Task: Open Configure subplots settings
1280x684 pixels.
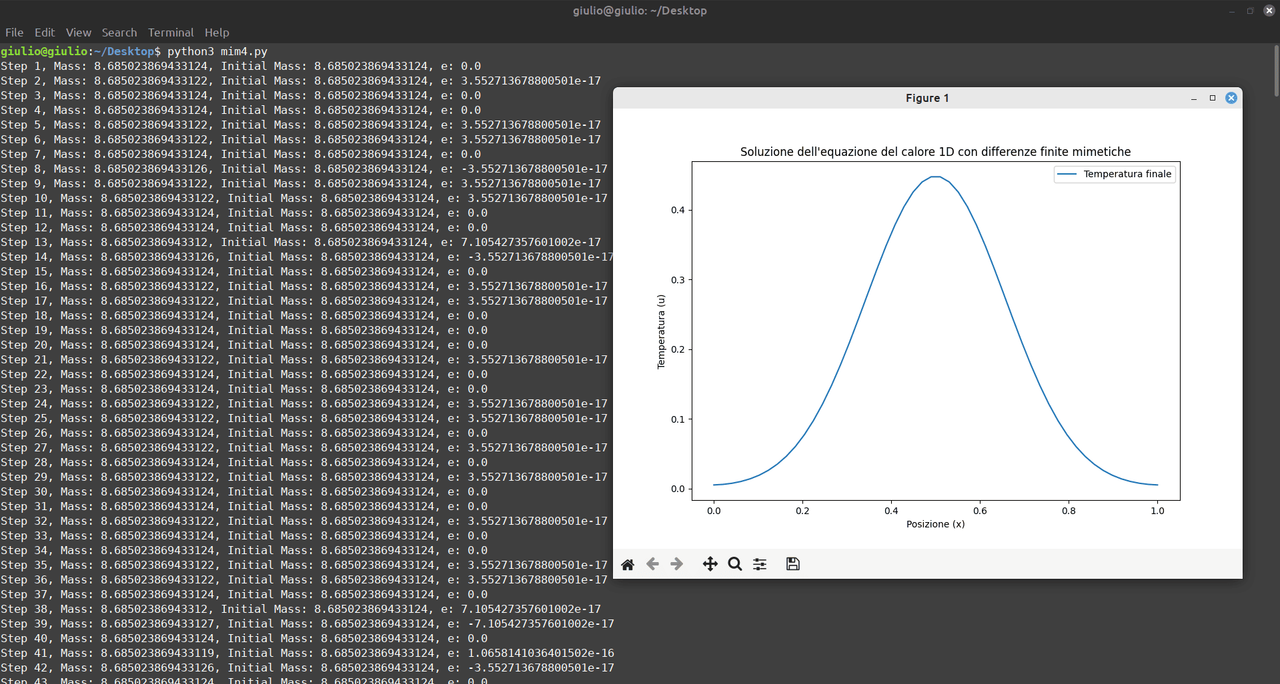Action: [x=760, y=564]
